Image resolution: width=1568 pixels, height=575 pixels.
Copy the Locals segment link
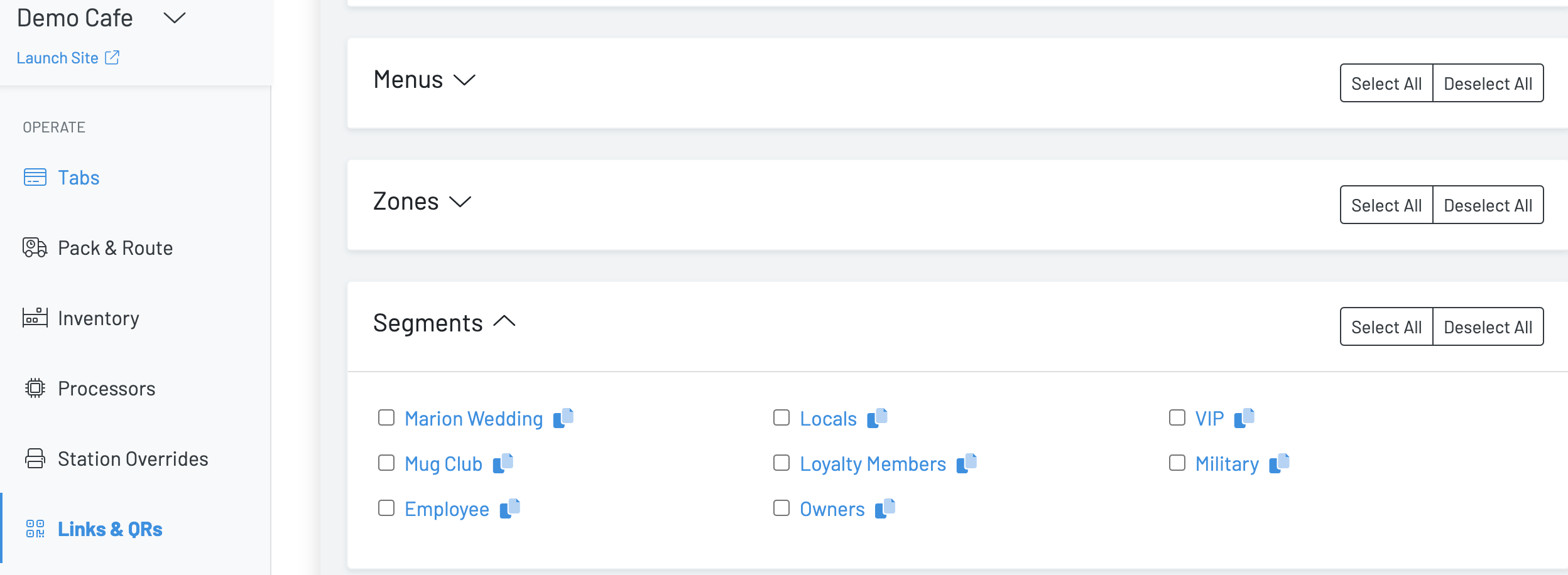(877, 418)
